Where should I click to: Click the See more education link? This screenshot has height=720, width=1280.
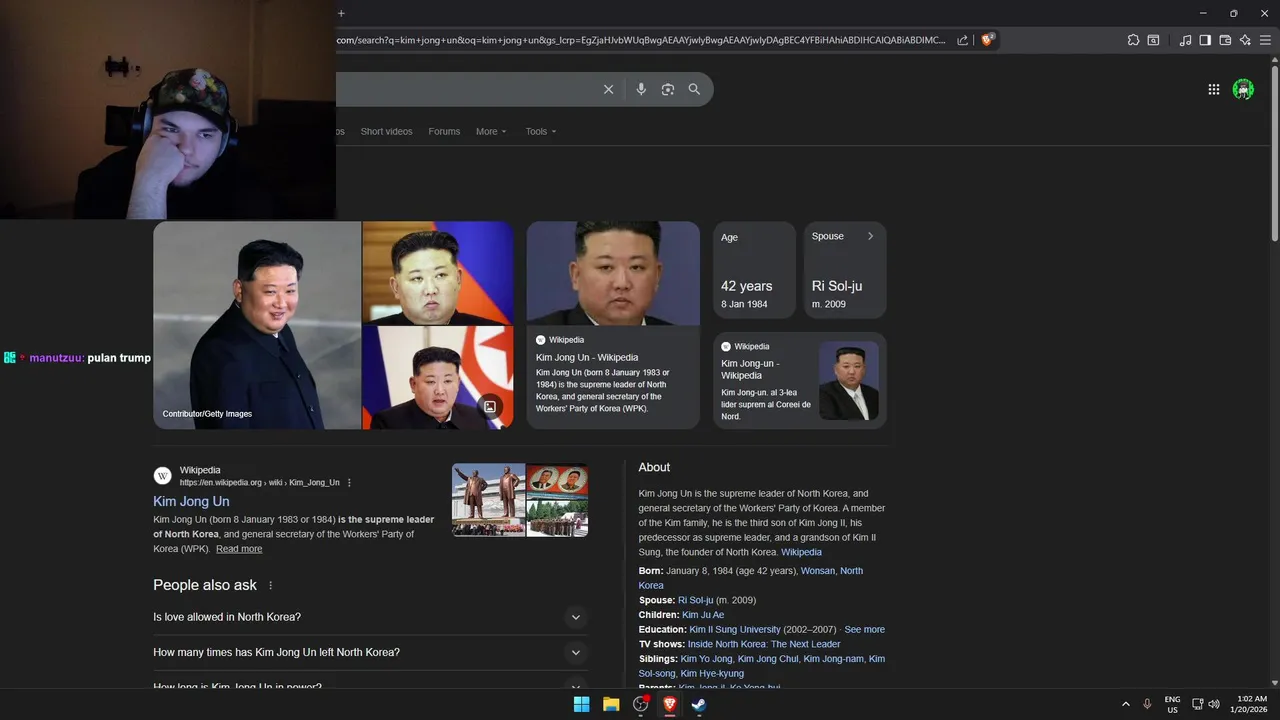[864, 630]
